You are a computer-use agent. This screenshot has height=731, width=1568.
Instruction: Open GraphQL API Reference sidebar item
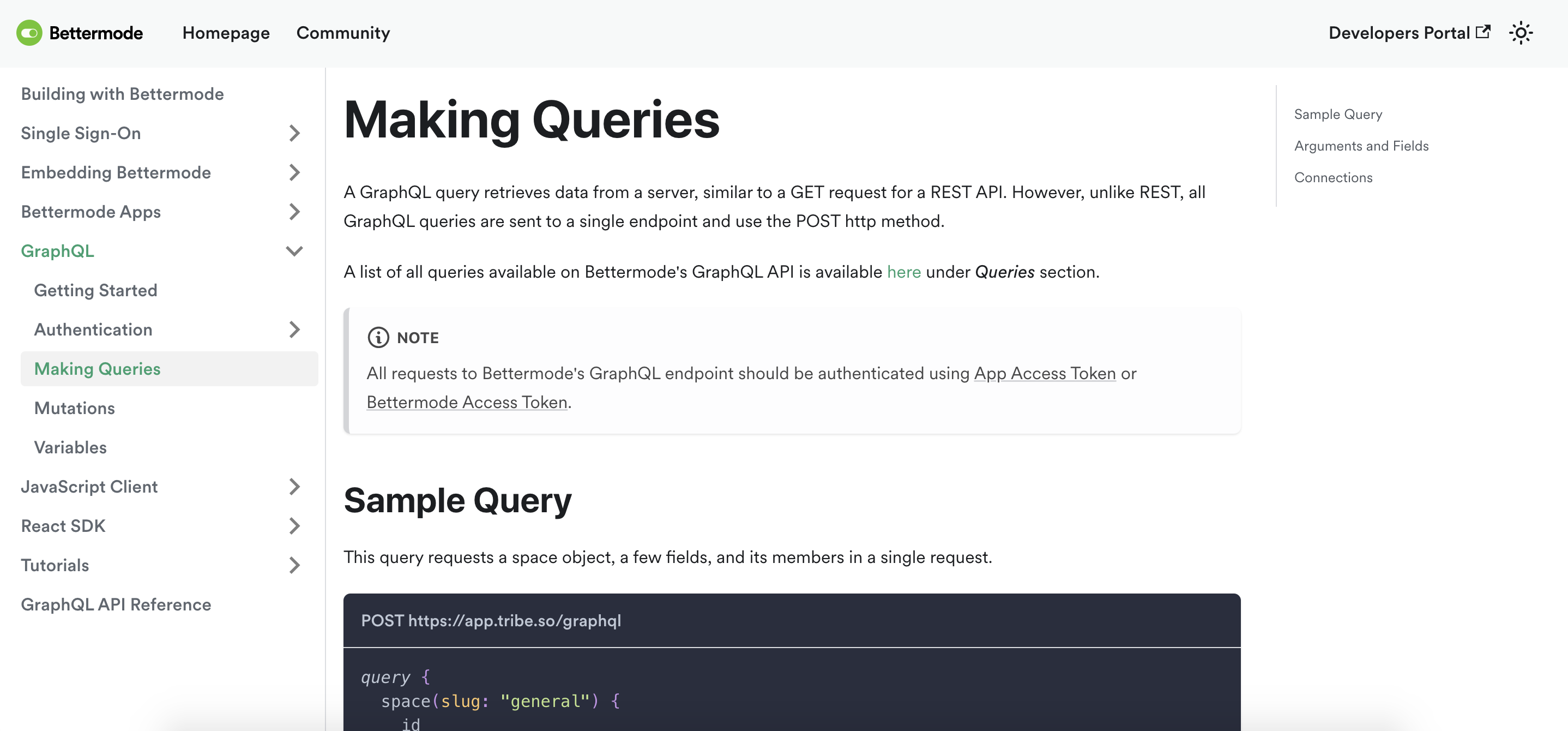click(x=116, y=604)
